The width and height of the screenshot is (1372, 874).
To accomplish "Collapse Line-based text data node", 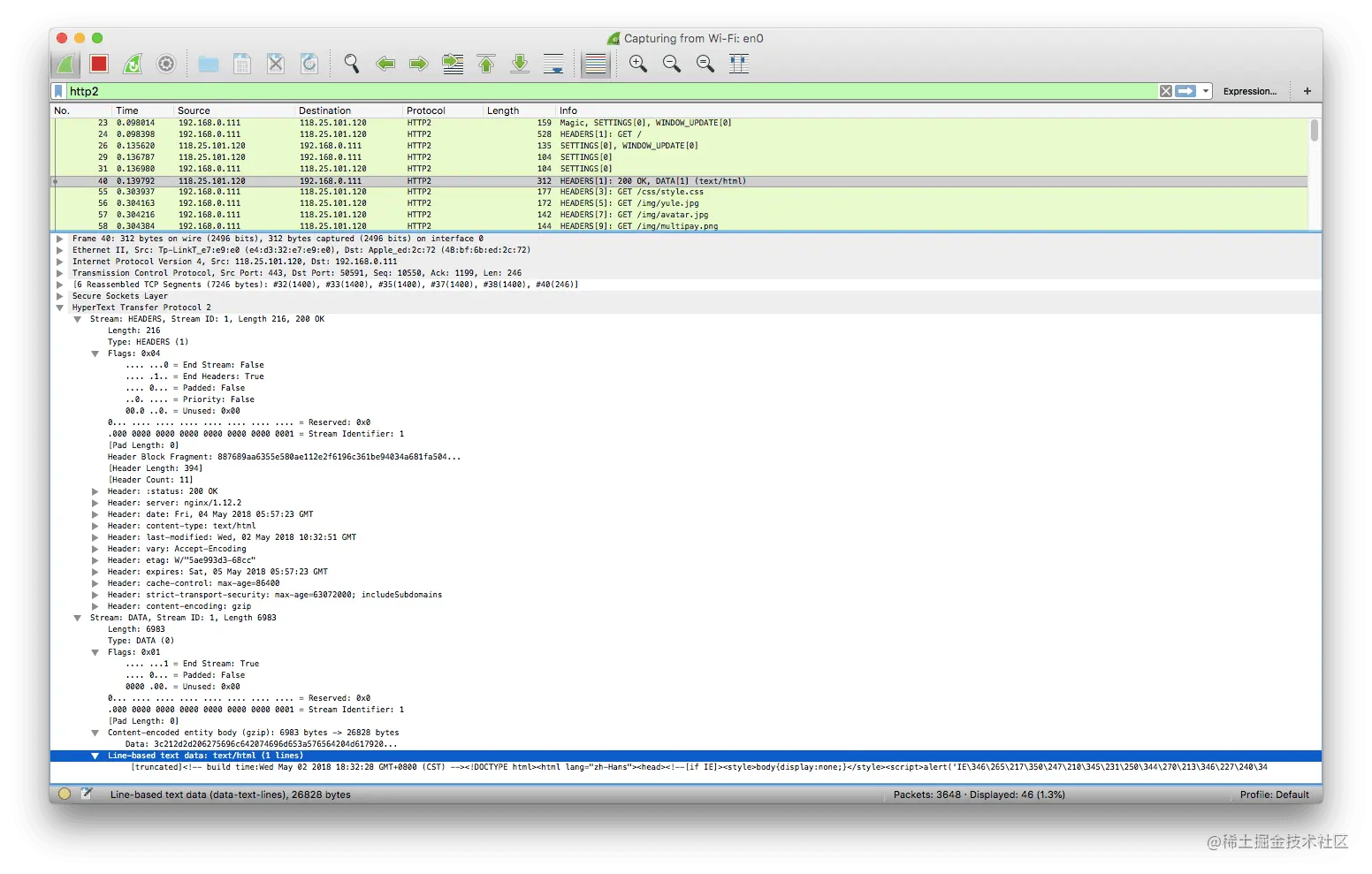I will tap(95, 756).
